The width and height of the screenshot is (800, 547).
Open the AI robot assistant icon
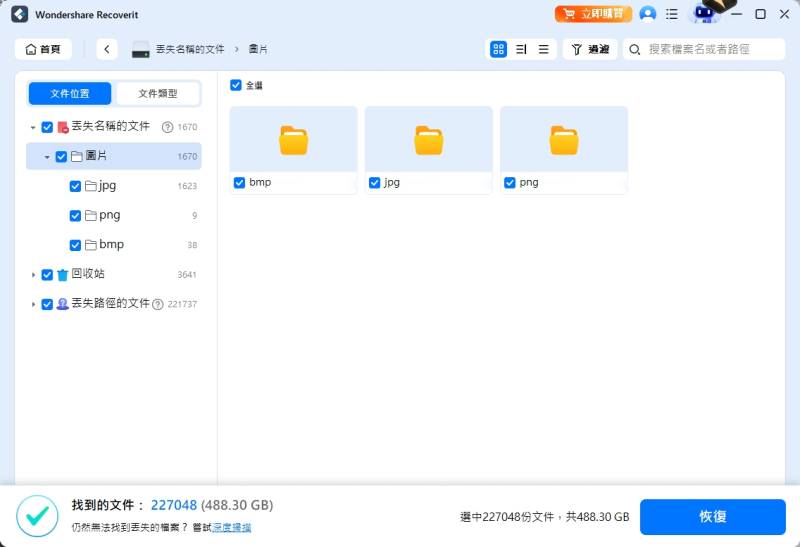[704, 14]
